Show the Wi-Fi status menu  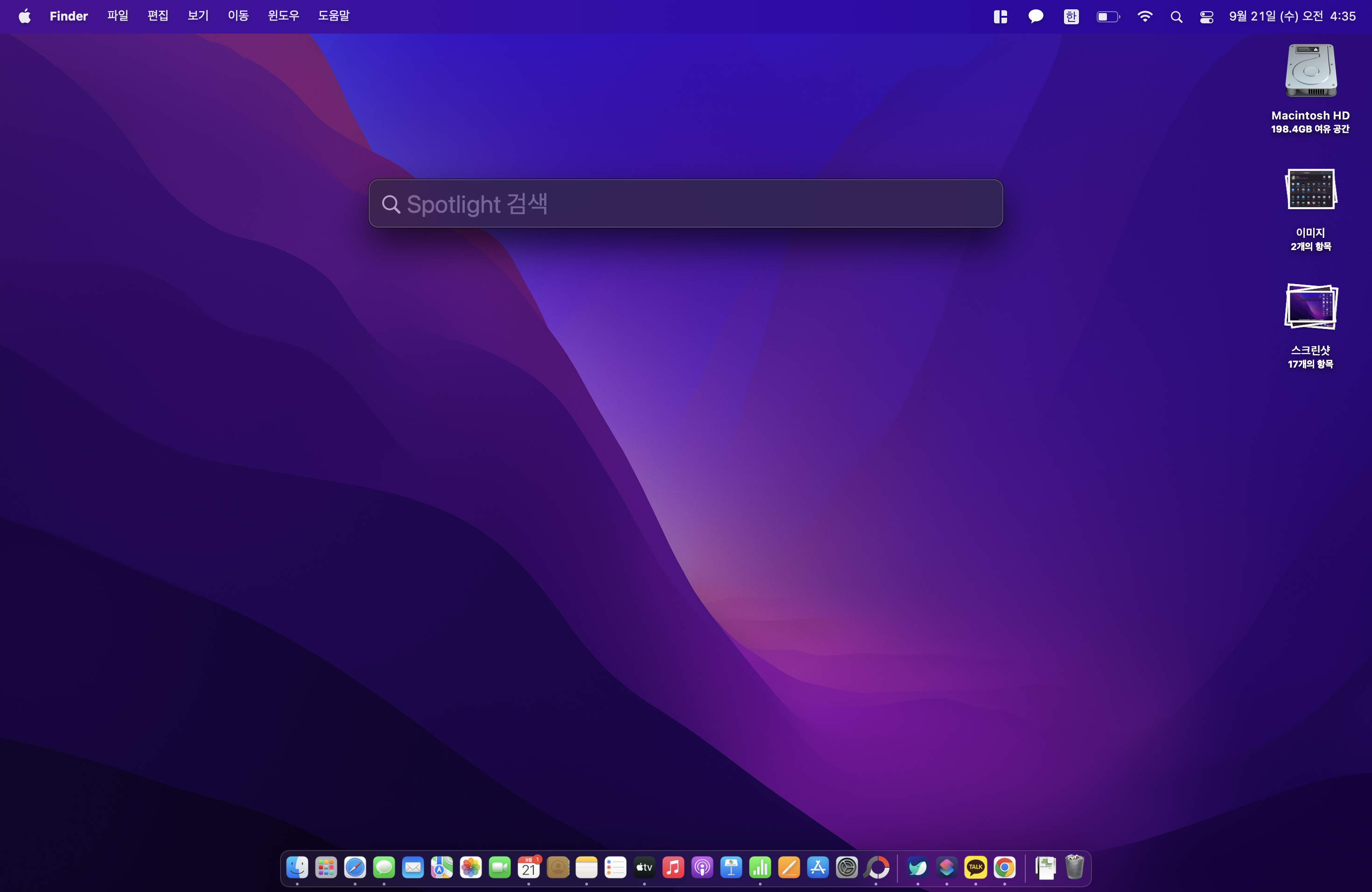point(1145,17)
